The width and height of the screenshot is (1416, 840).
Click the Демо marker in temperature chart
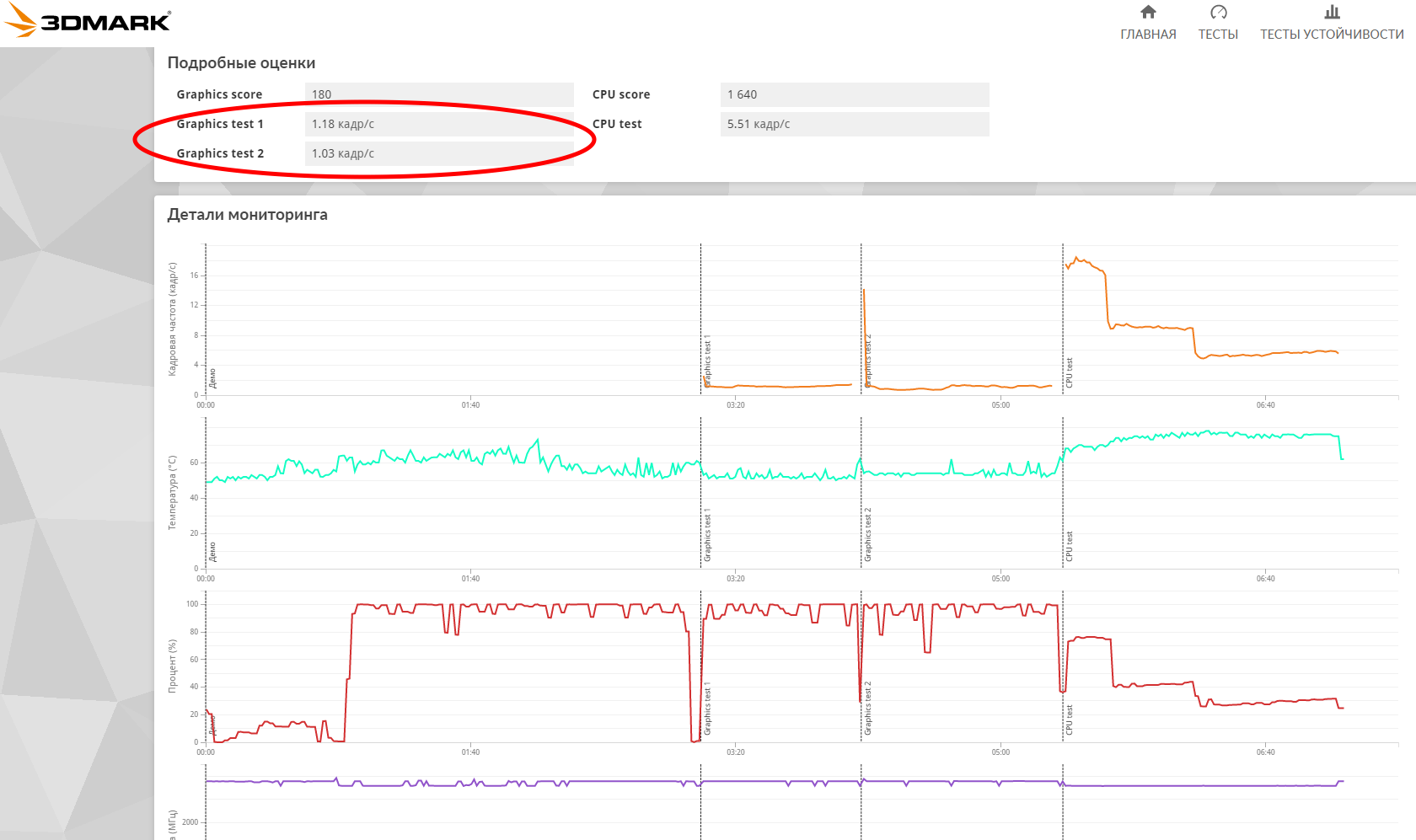point(212,552)
